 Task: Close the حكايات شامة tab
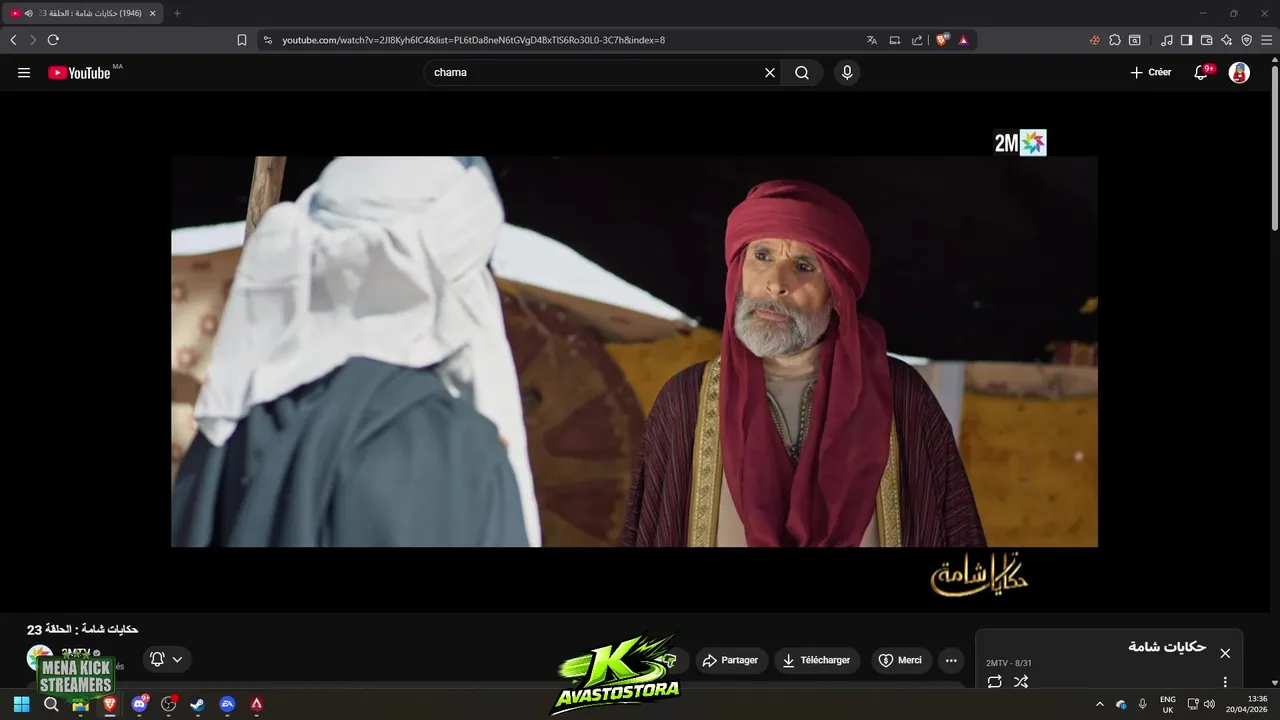coord(152,13)
